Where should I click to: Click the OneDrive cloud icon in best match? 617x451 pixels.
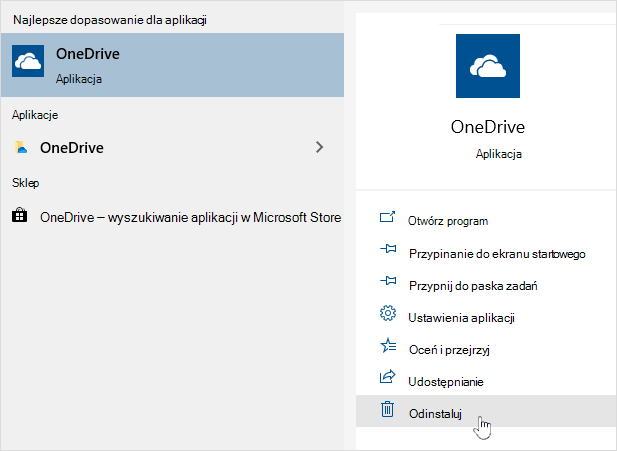(x=28, y=61)
